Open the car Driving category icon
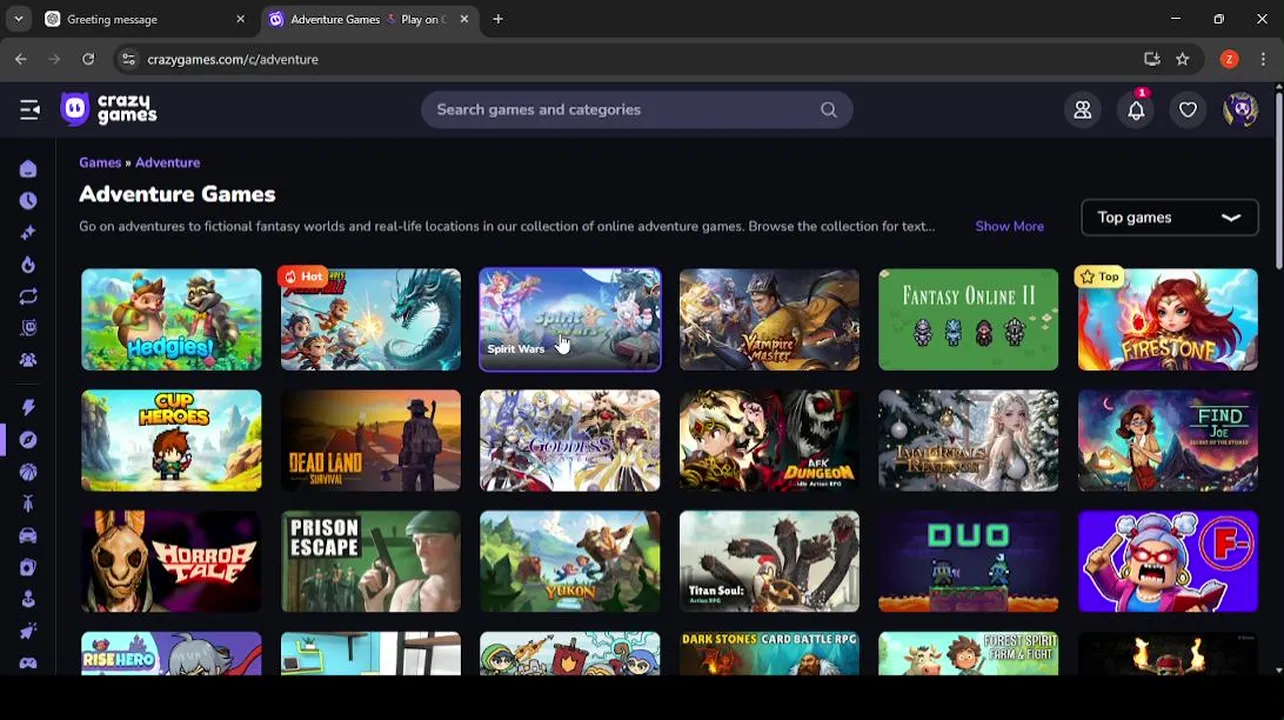1284x720 pixels. 28,535
